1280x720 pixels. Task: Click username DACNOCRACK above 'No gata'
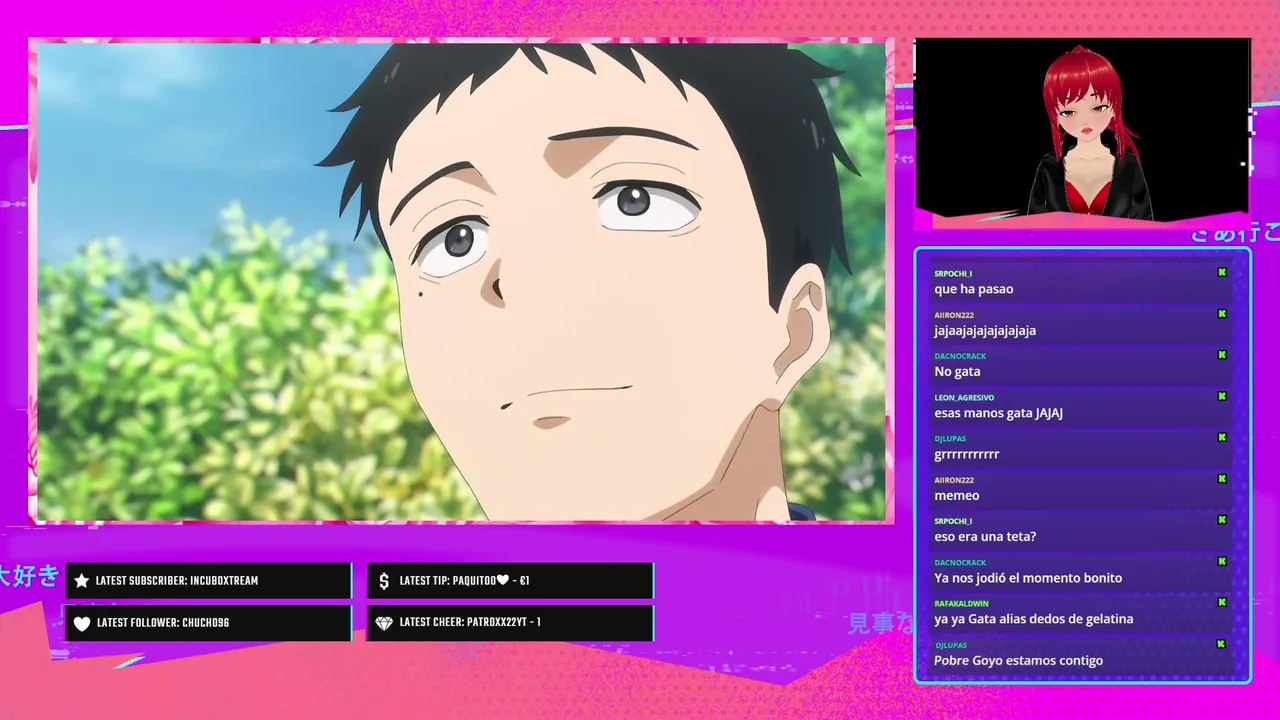coord(960,356)
